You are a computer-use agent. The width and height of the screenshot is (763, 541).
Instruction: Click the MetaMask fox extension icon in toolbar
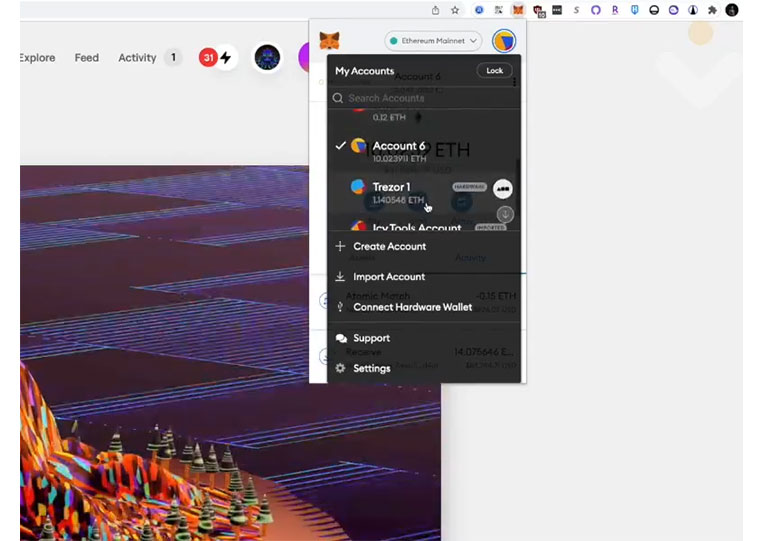[x=518, y=10]
